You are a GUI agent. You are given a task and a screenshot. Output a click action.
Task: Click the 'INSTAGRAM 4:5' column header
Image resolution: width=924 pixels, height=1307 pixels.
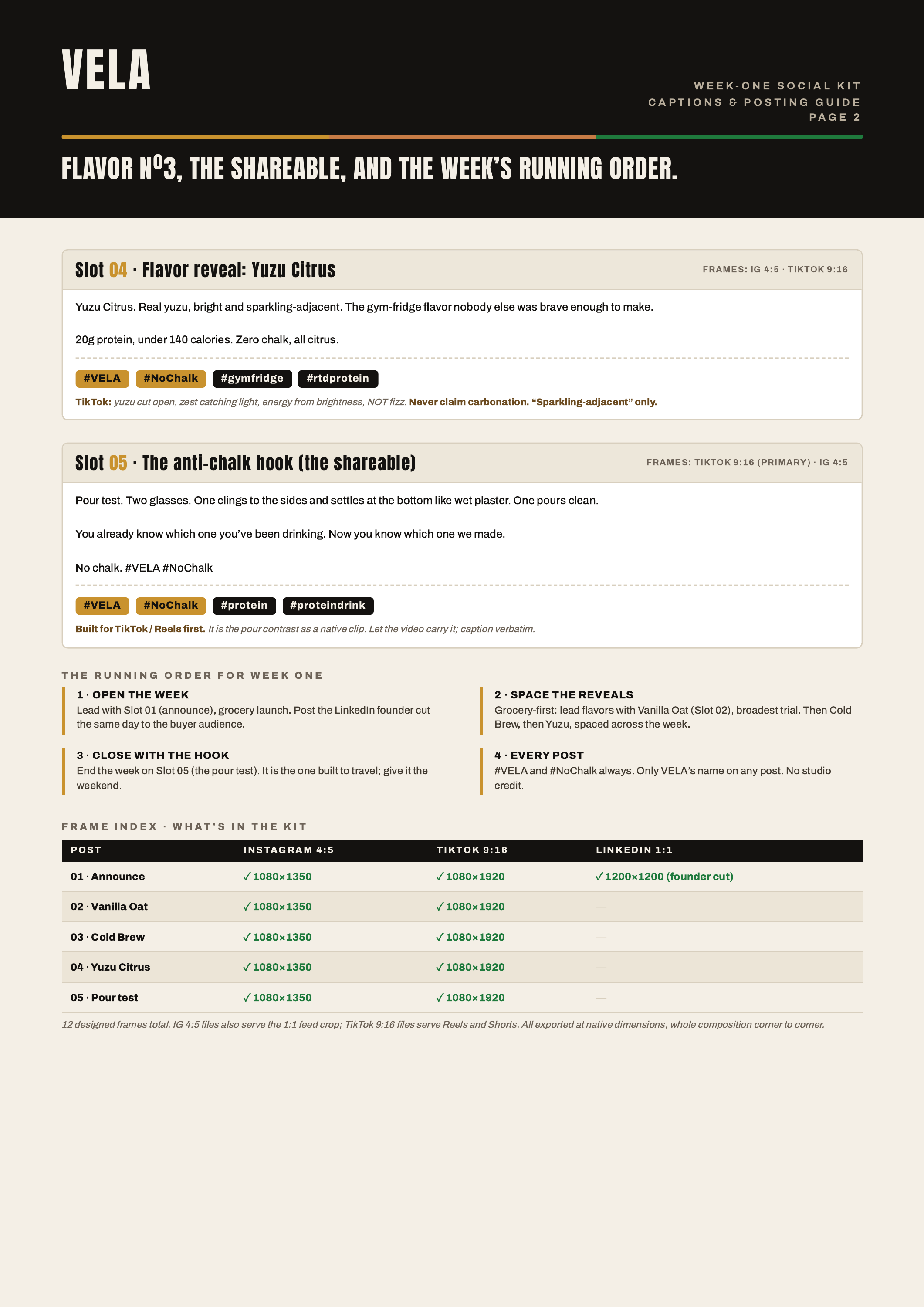[x=289, y=850]
